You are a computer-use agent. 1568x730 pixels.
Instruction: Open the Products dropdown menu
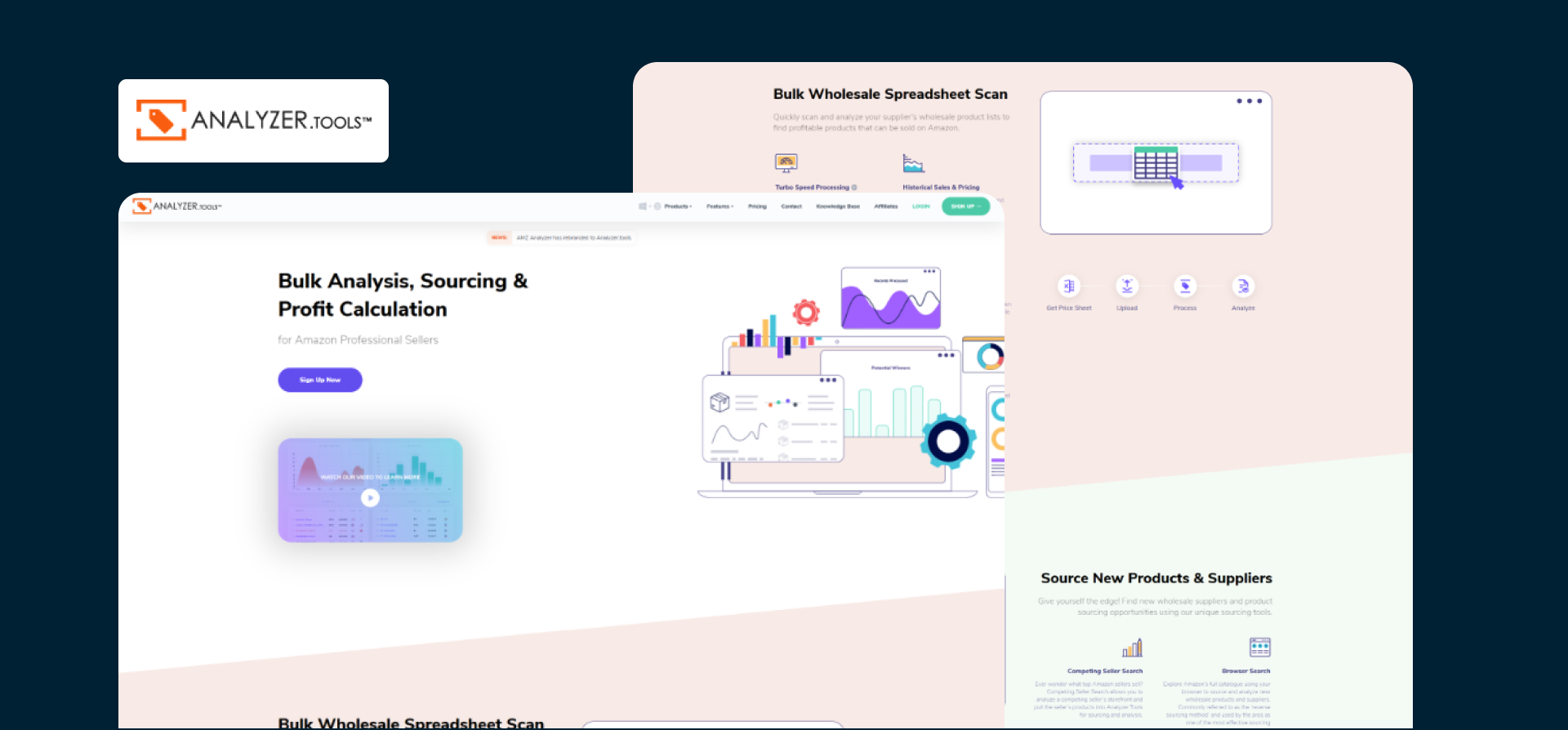click(x=678, y=207)
